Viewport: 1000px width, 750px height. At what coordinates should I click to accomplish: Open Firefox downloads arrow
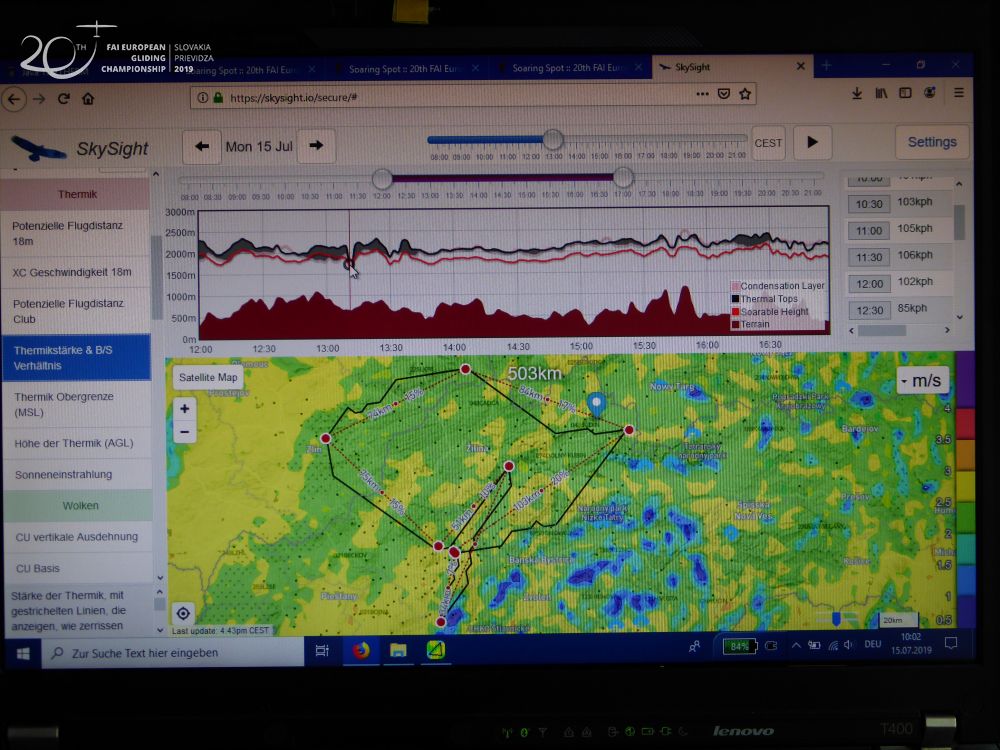pos(857,93)
